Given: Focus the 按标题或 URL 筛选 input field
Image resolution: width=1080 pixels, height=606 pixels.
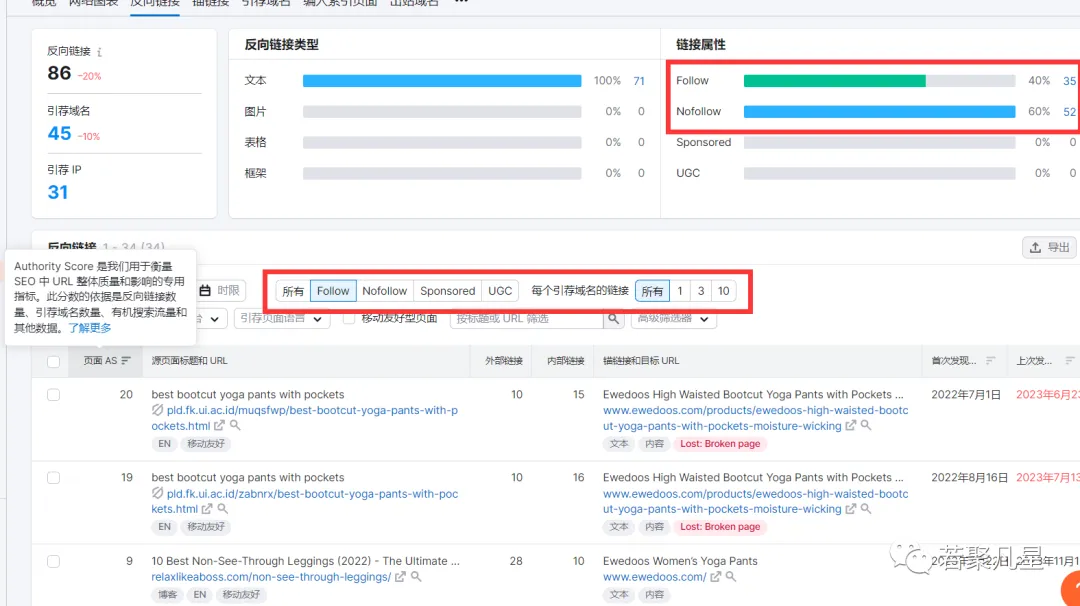Looking at the screenshot, I should (527, 319).
